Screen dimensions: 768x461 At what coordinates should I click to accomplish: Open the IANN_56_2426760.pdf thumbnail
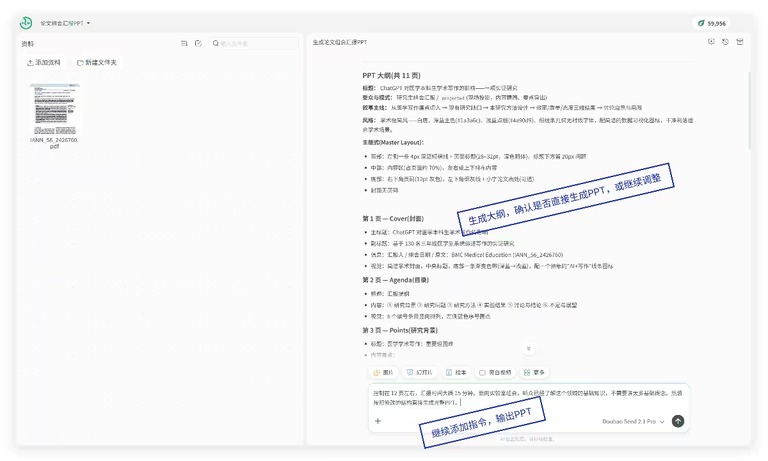pyautogui.click(x=54, y=109)
